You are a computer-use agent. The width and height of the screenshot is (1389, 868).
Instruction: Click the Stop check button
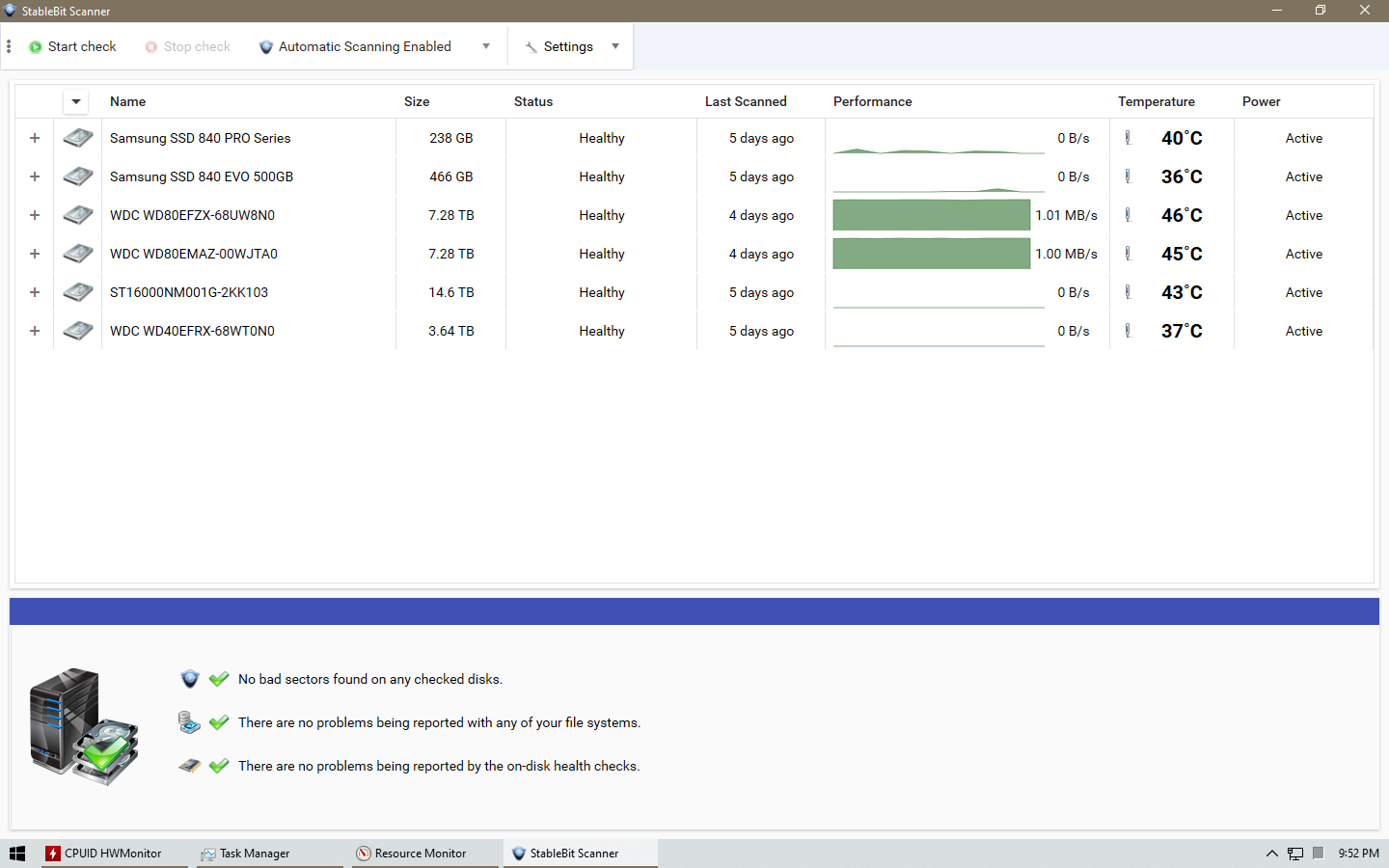click(x=188, y=46)
